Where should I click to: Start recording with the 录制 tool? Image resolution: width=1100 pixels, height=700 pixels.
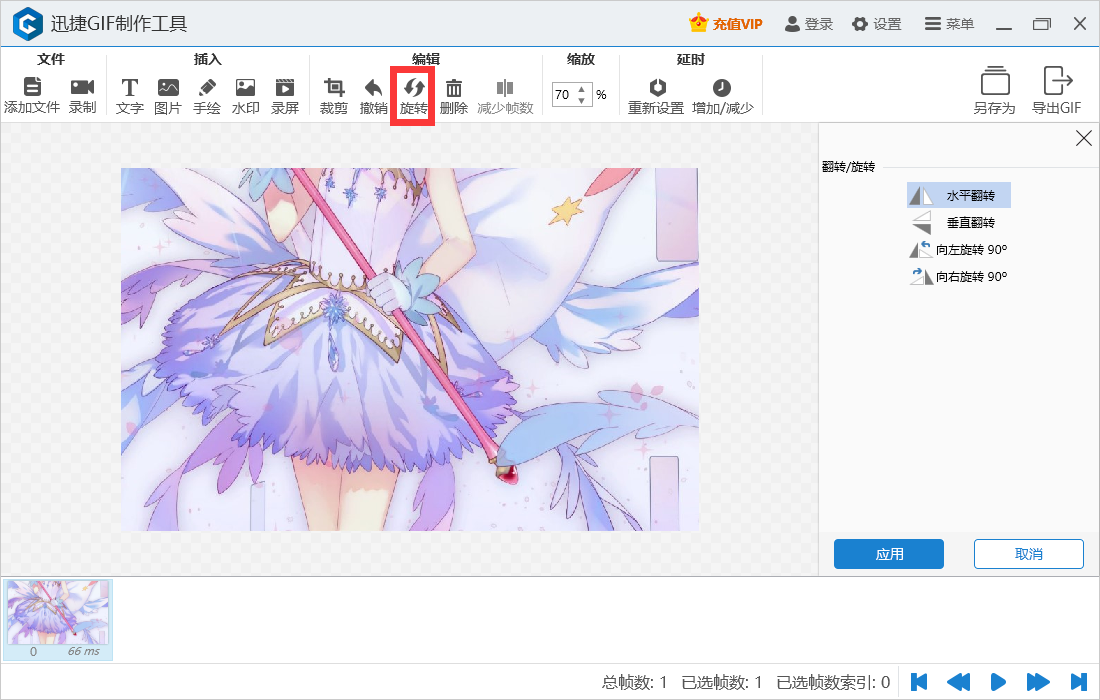82,96
